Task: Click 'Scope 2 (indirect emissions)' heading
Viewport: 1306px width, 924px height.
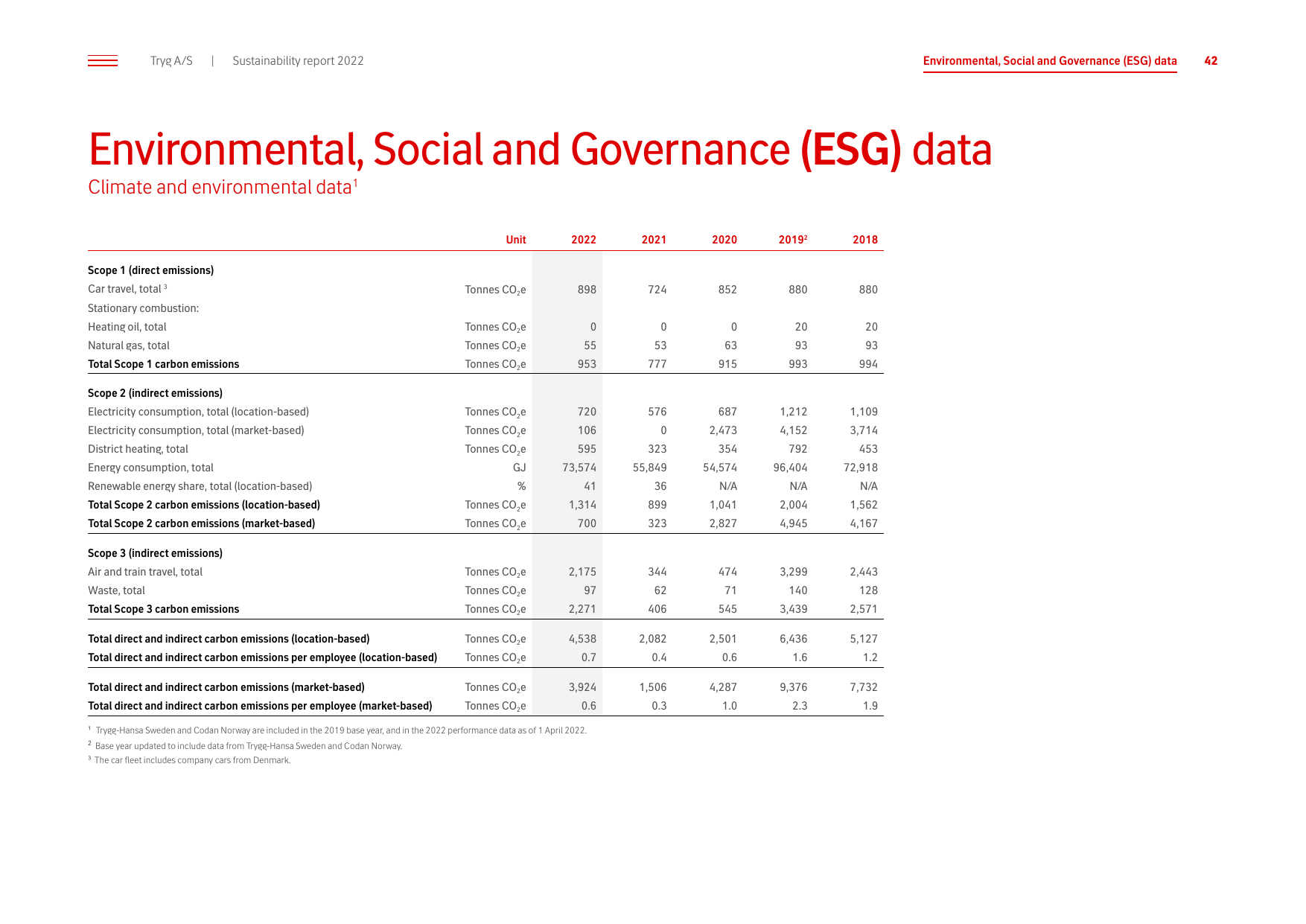Action: (155, 393)
